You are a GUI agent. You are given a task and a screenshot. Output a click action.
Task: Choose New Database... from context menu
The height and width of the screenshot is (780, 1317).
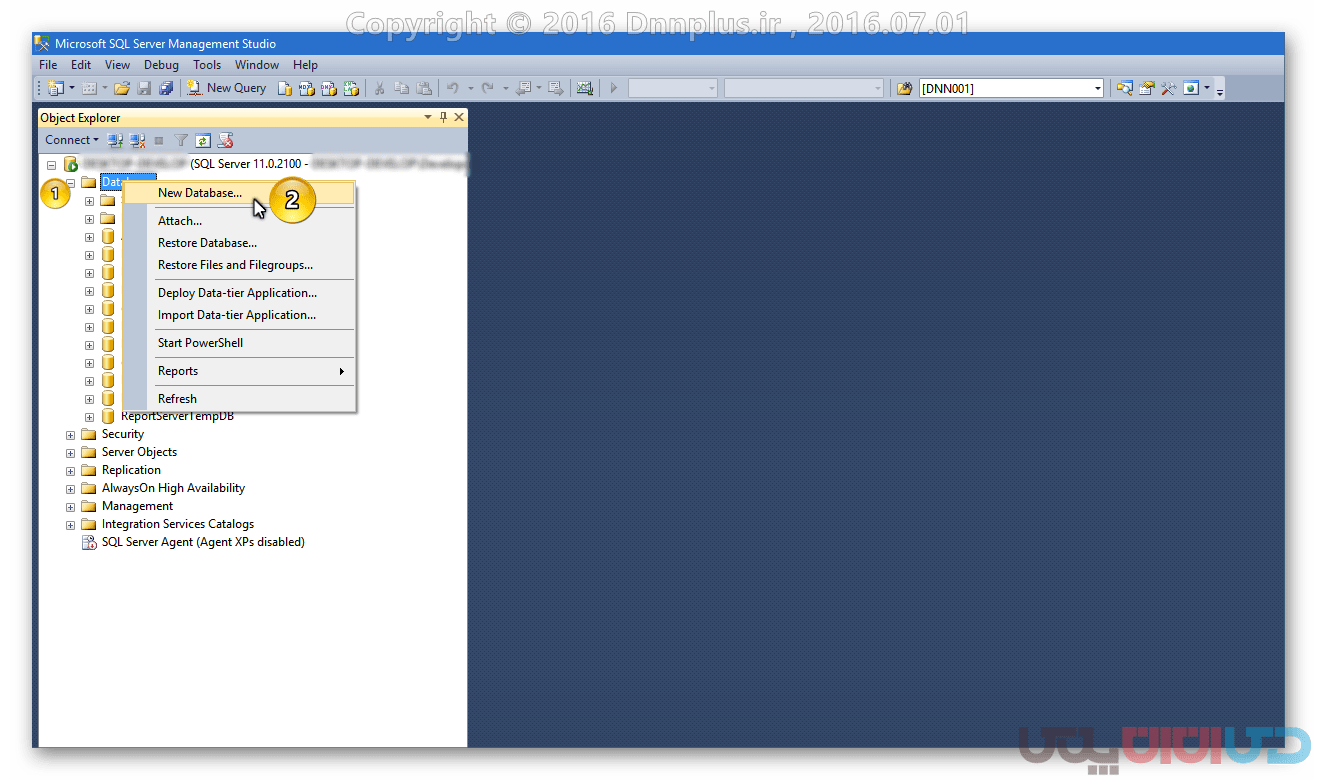(x=200, y=193)
